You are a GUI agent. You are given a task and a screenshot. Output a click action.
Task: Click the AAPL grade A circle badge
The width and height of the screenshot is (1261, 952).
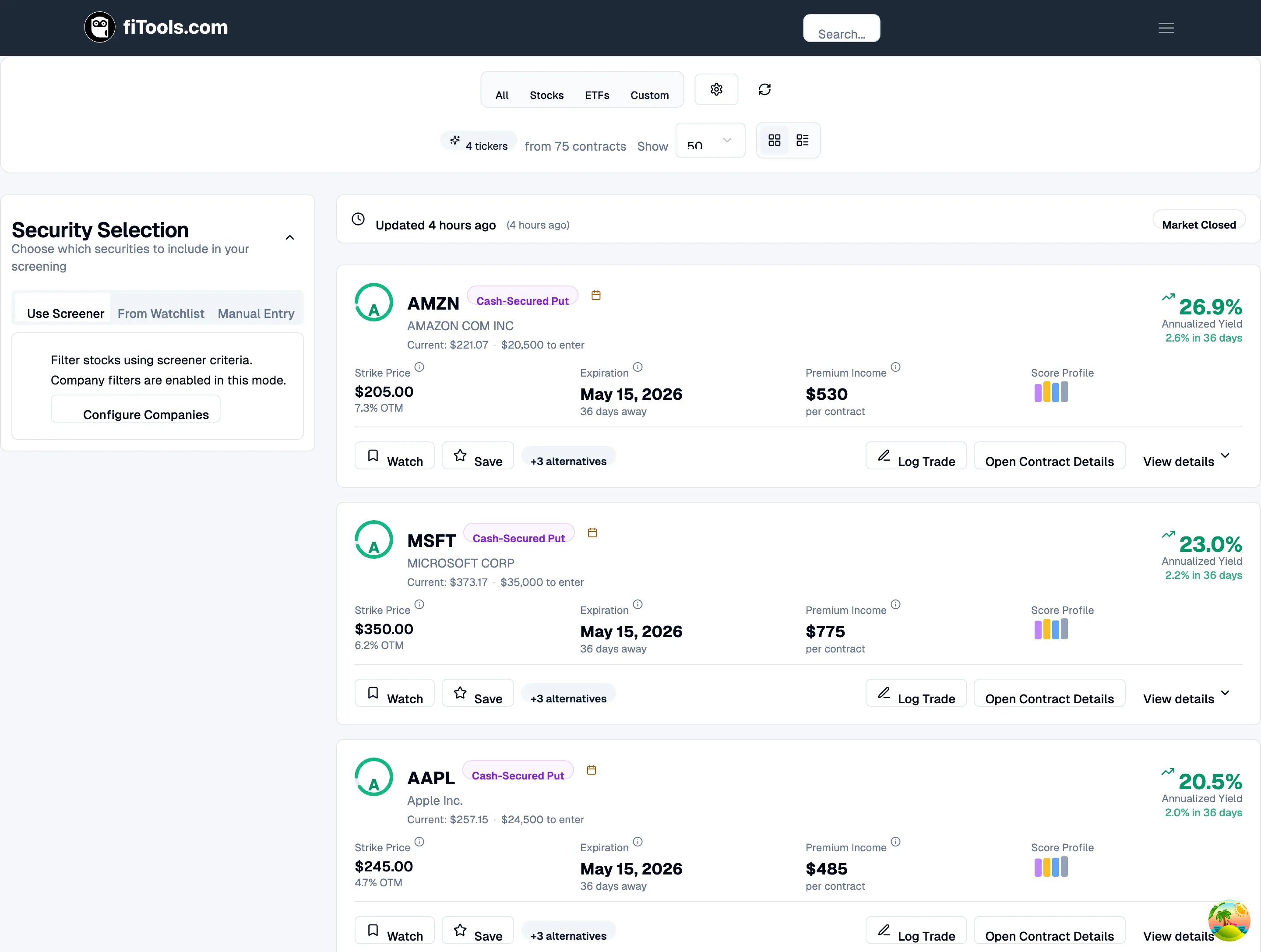tap(374, 777)
